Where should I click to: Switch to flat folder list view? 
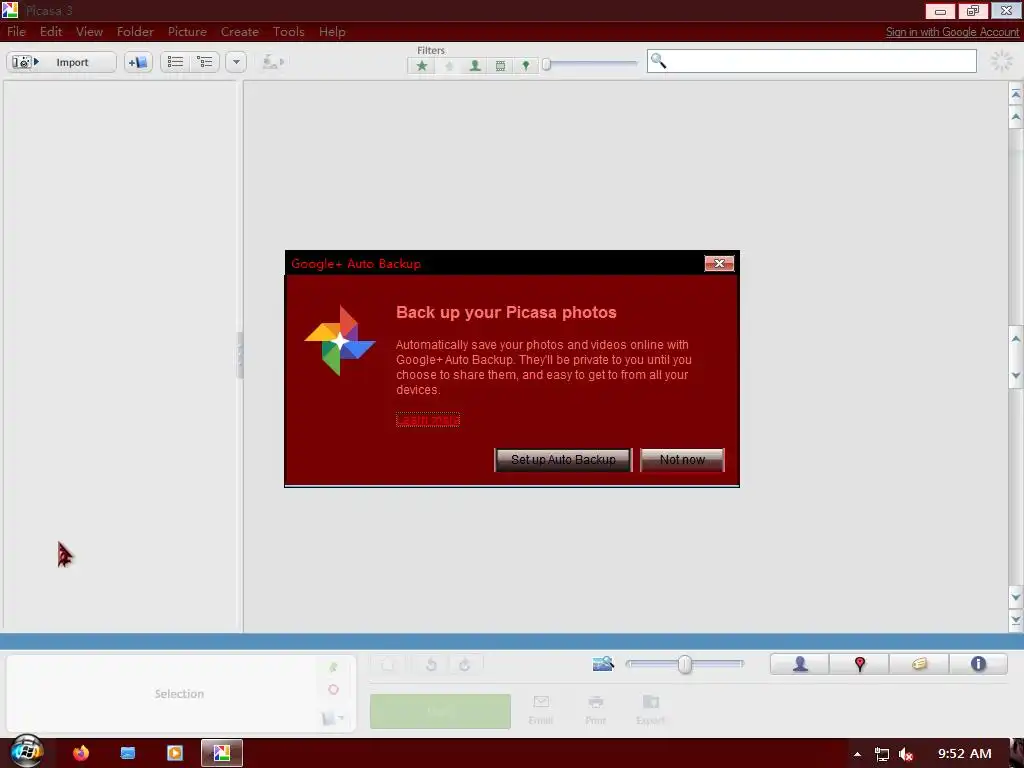pyautogui.click(x=175, y=62)
